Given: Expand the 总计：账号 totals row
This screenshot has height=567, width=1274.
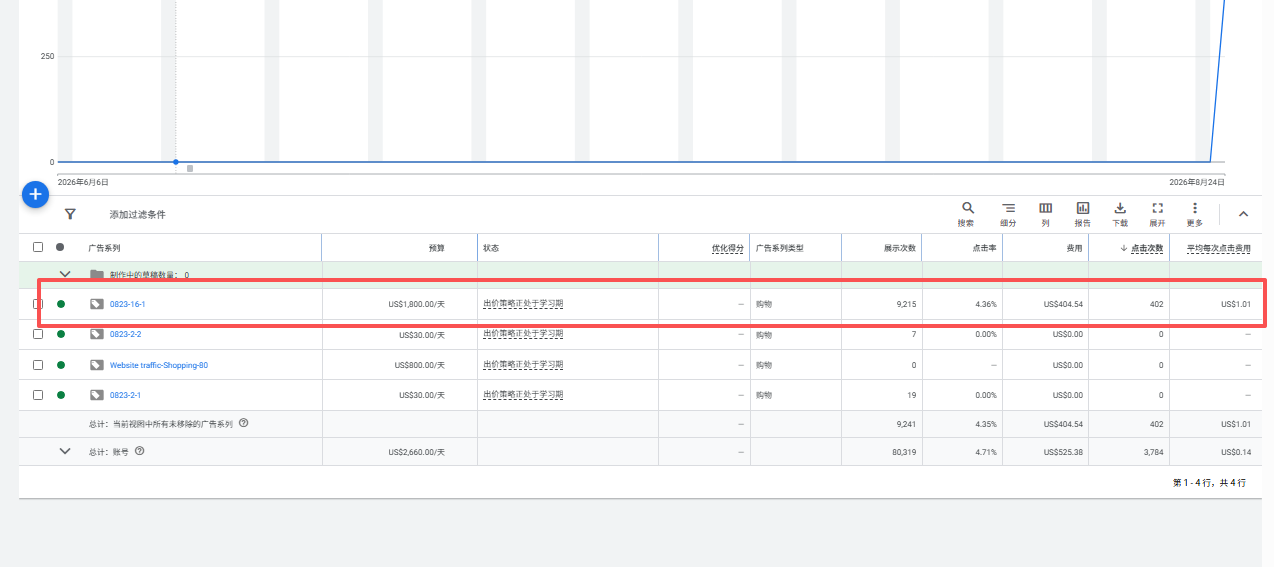Looking at the screenshot, I should (66, 451).
